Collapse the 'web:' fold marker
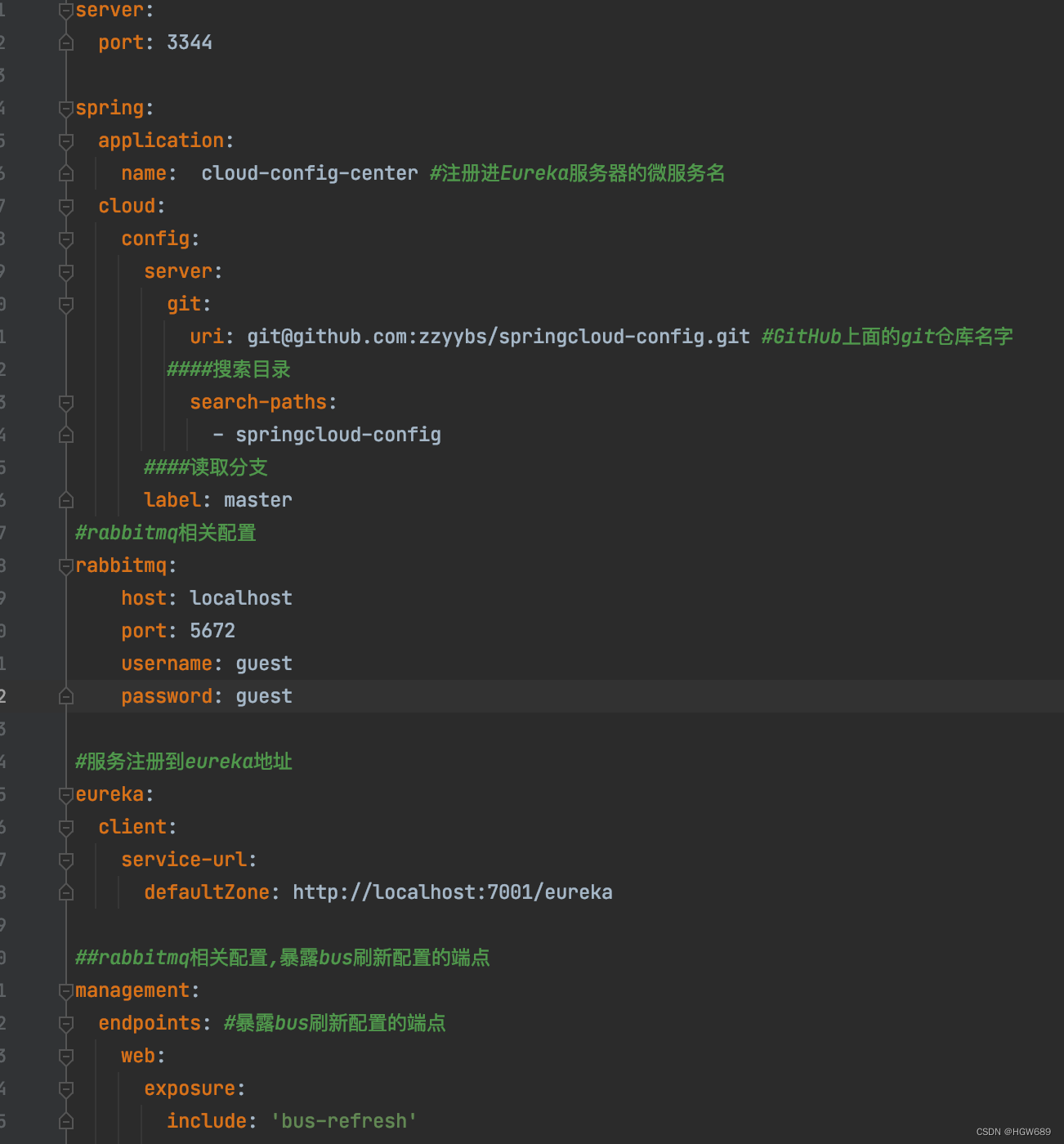 (66, 1057)
